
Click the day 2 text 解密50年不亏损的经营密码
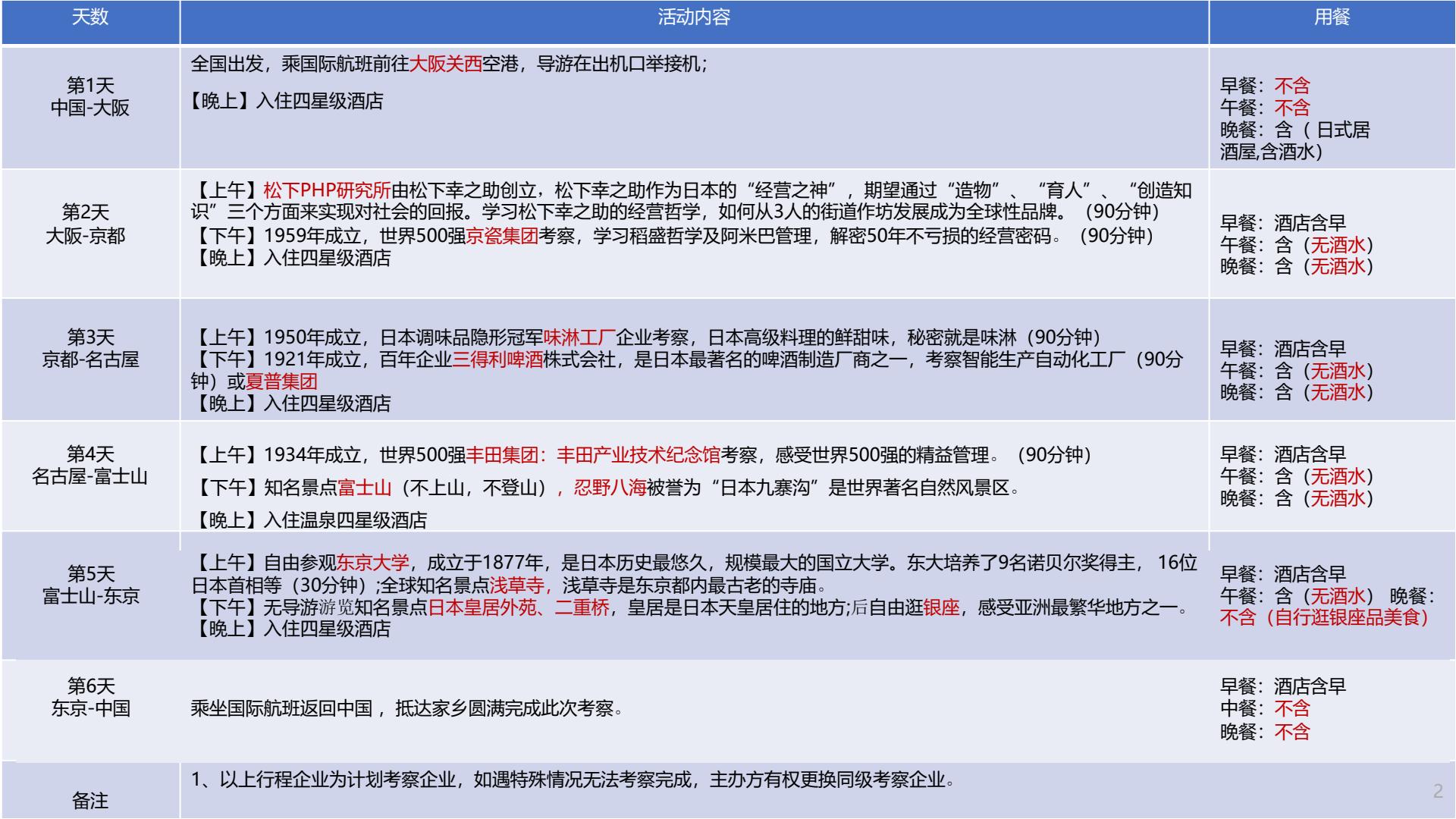940,236
